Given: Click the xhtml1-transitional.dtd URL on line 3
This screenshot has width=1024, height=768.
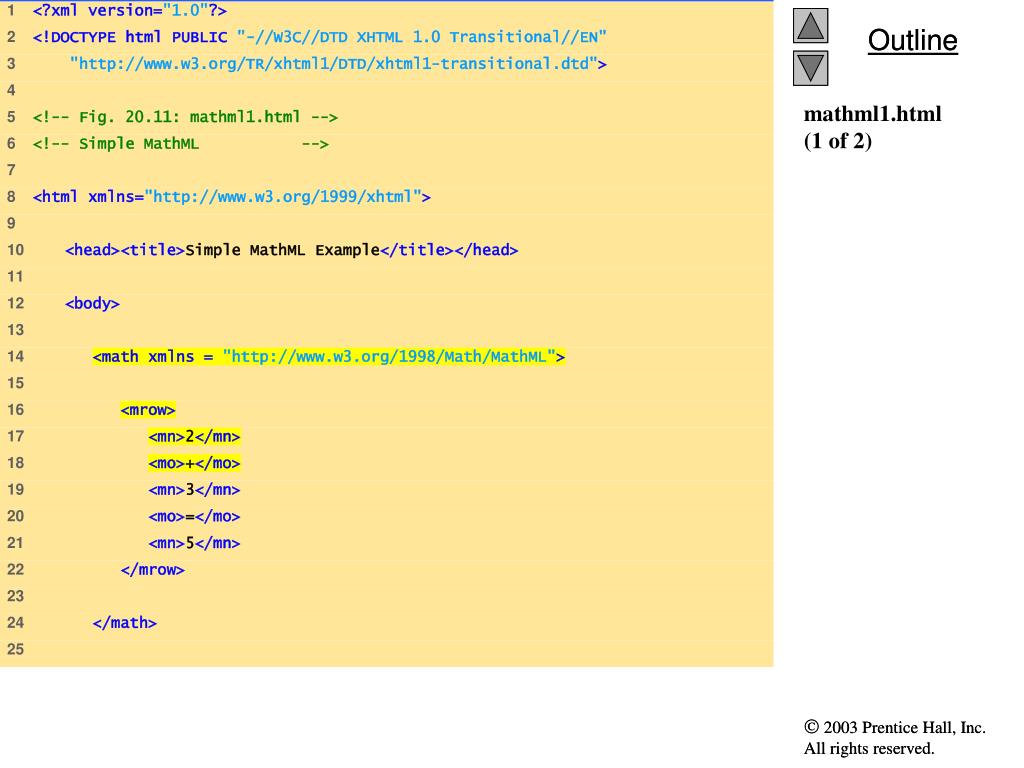Looking at the screenshot, I should point(338,63).
